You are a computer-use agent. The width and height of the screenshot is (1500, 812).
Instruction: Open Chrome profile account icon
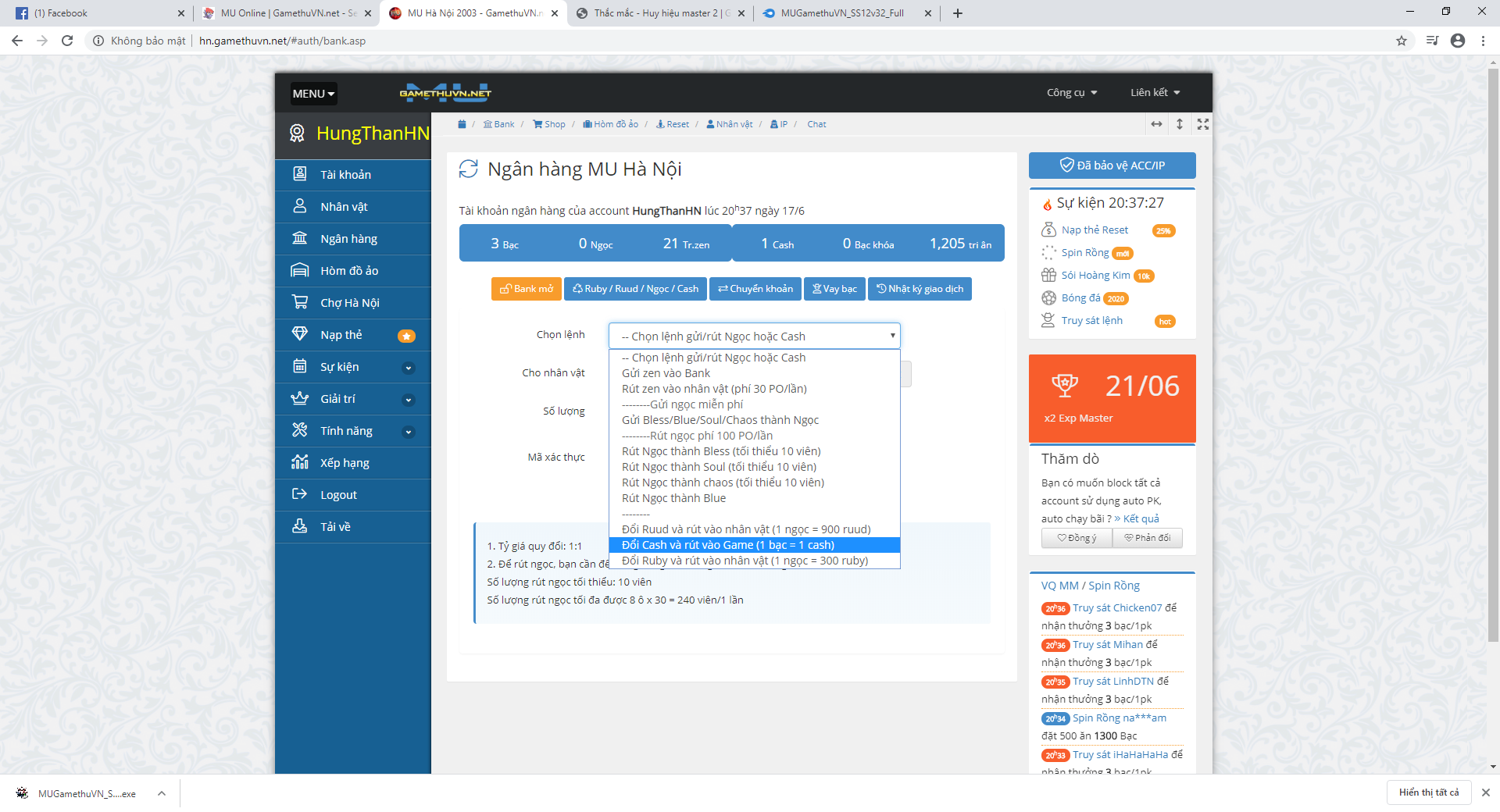(x=1458, y=41)
